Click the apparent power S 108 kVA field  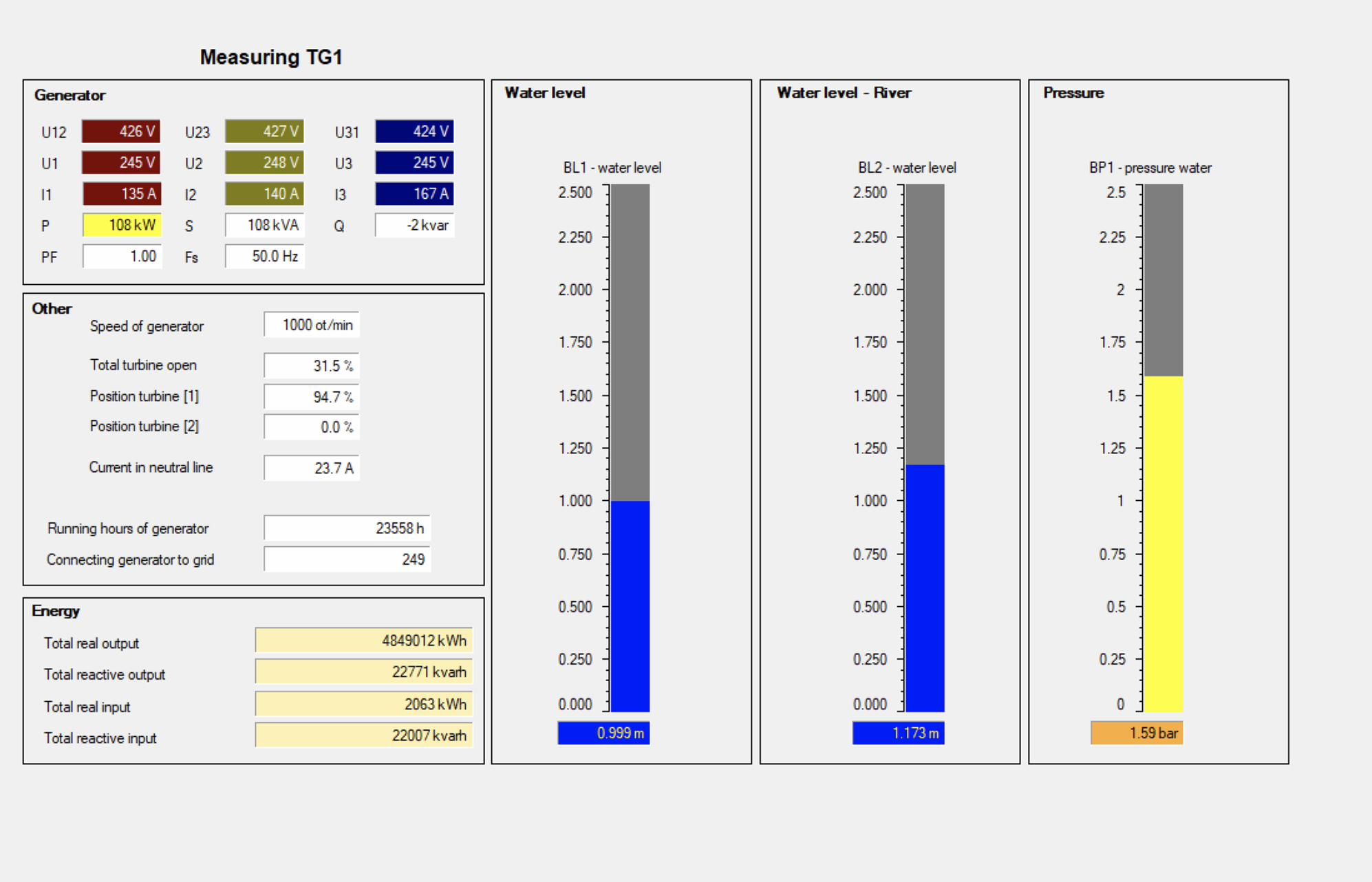pos(264,225)
